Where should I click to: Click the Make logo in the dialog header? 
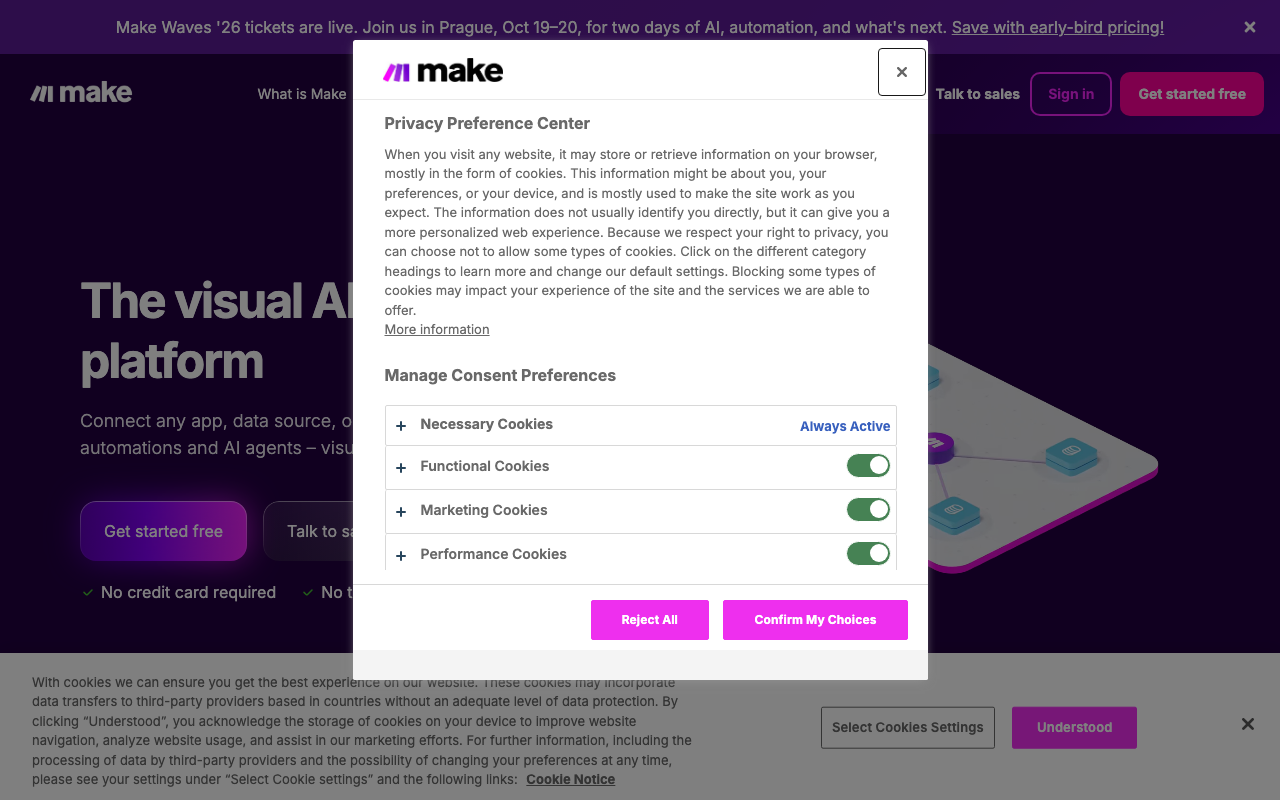[x=443, y=71]
